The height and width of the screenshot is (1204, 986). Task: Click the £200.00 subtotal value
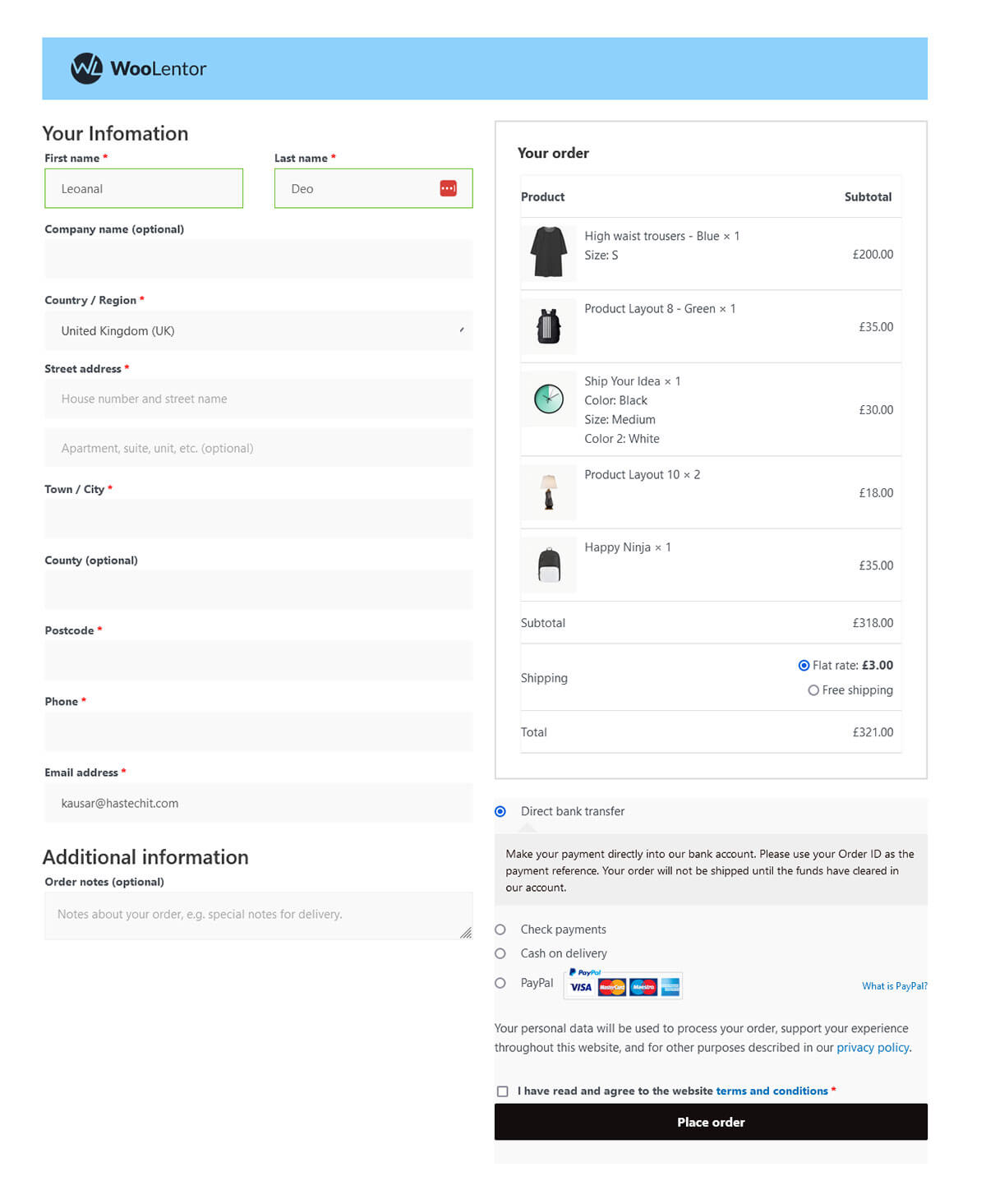pos(873,255)
